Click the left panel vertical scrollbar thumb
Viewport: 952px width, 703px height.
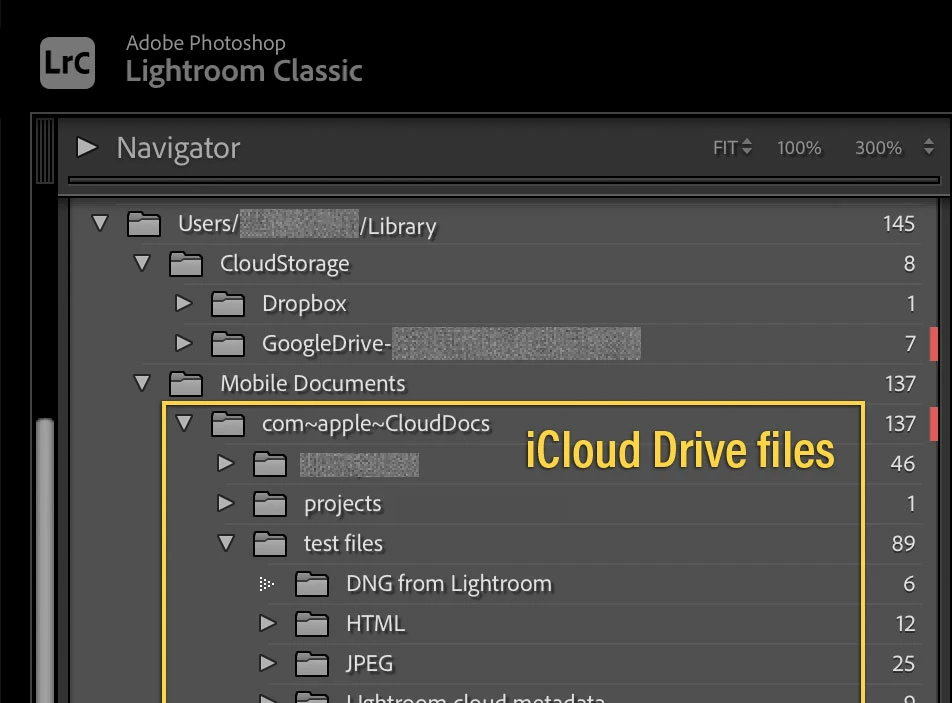[x=45, y=560]
